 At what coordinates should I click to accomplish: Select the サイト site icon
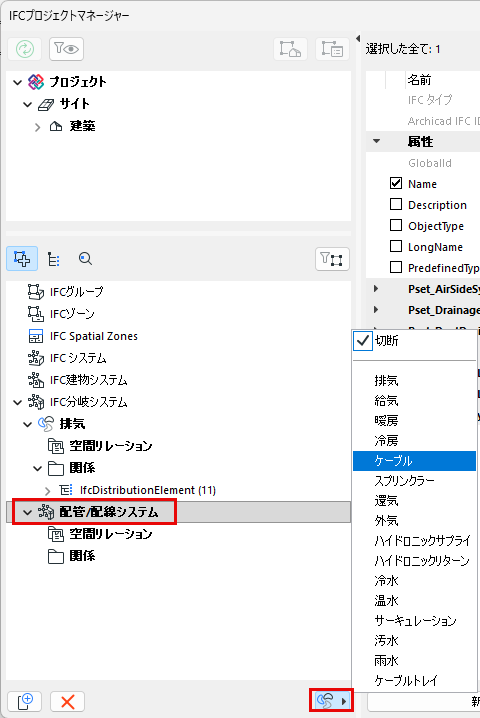click(x=46, y=104)
